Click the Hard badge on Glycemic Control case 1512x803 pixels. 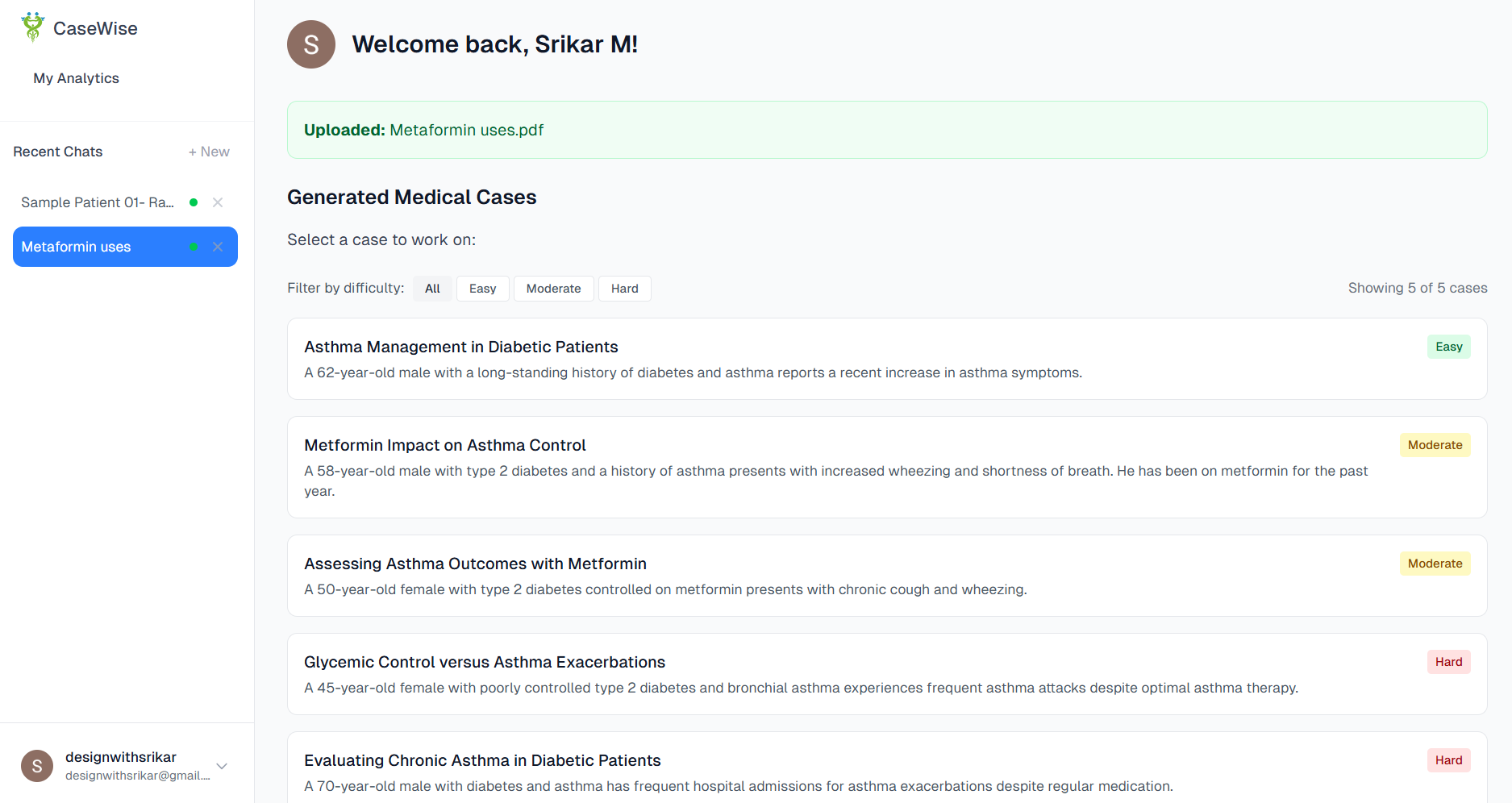pos(1448,662)
